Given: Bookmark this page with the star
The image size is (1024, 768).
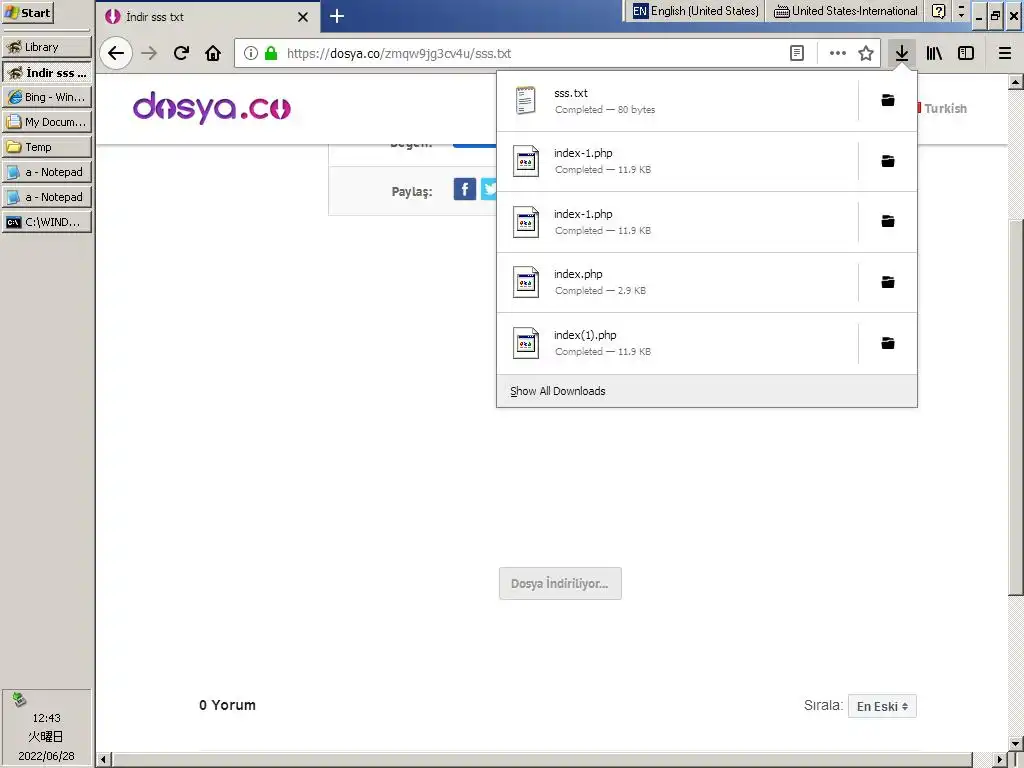Looking at the screenshot, I should tap(866, 54).
